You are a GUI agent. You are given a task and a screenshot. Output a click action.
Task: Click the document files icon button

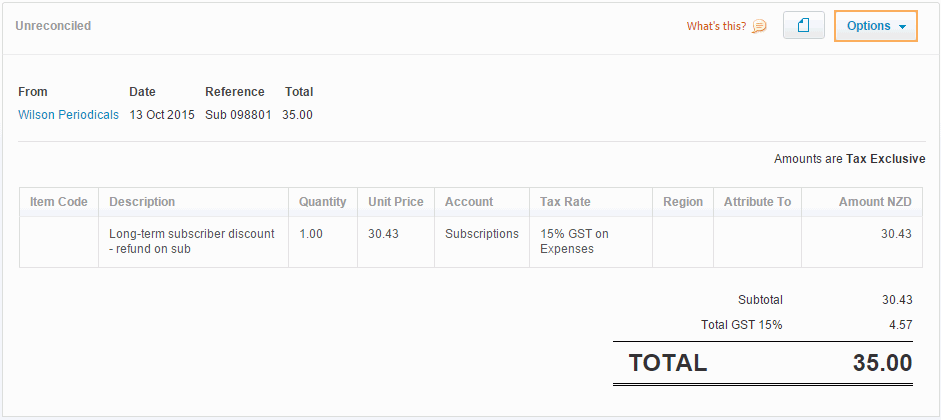803,26
